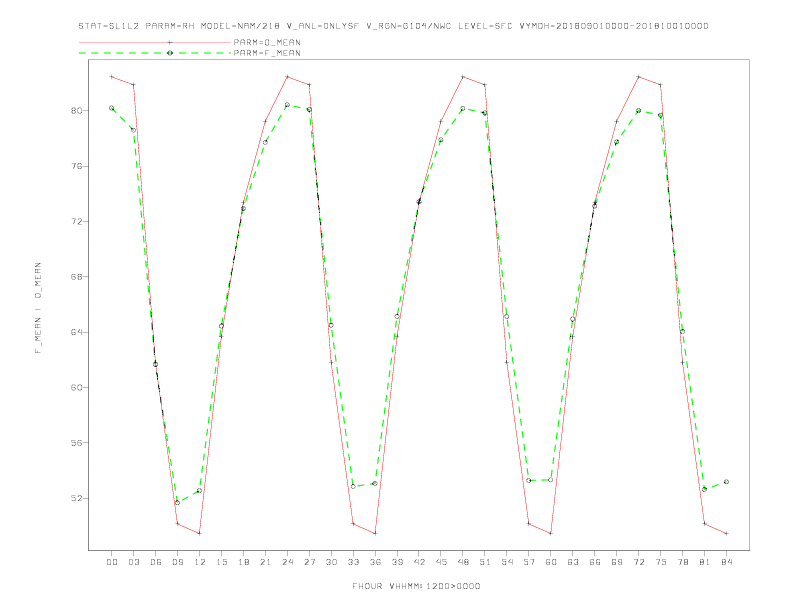
Task: Click the x-axis tick label 21
Action: coord(265,562)
